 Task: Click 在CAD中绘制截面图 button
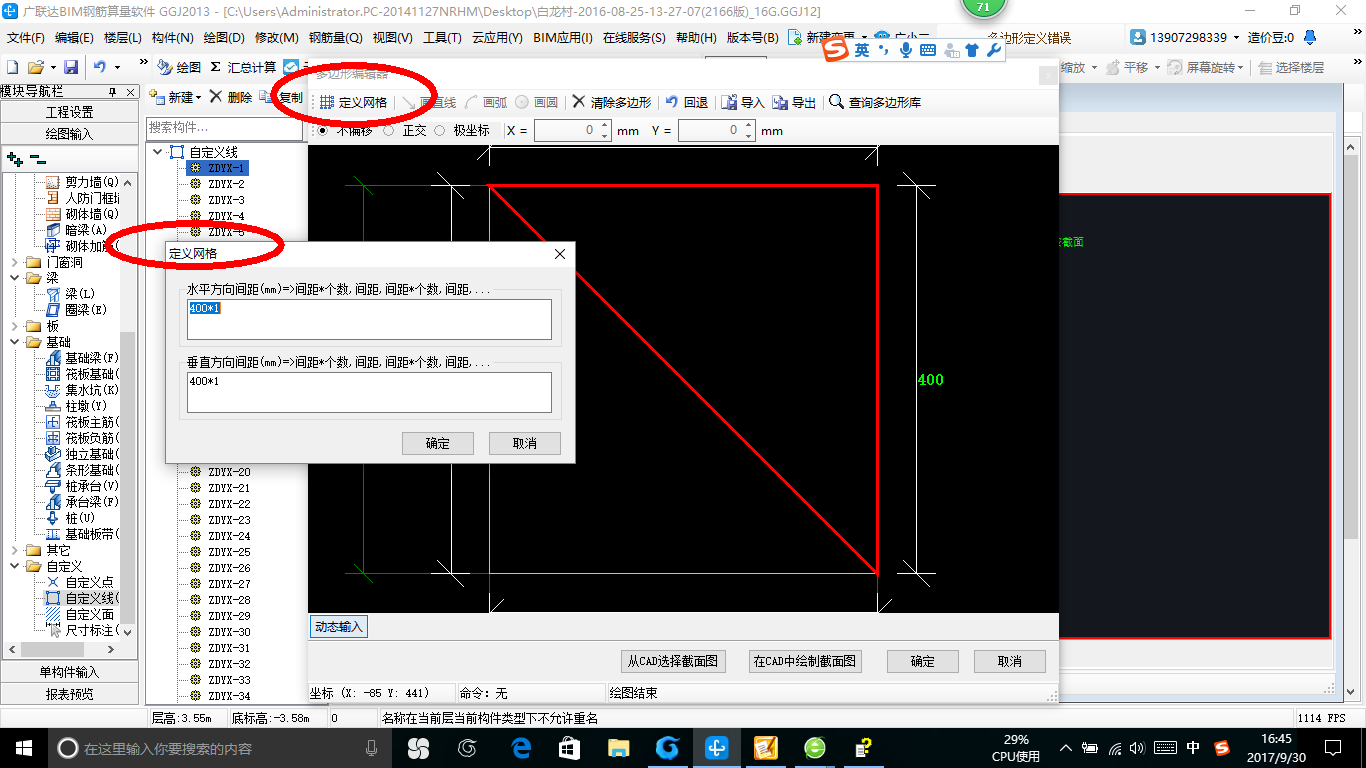805,661
